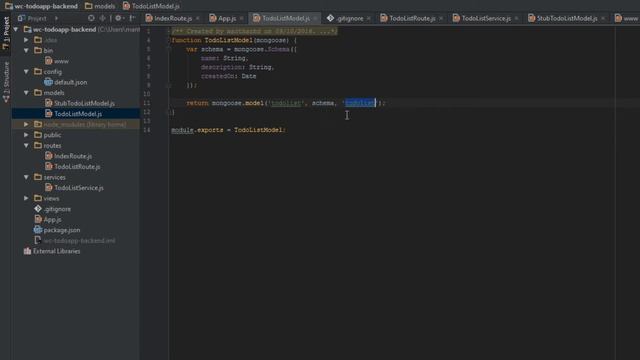Select TodoListRoute.js in the routes folder
The height and width of the screenshot is (360, 640).
point(73,167)
